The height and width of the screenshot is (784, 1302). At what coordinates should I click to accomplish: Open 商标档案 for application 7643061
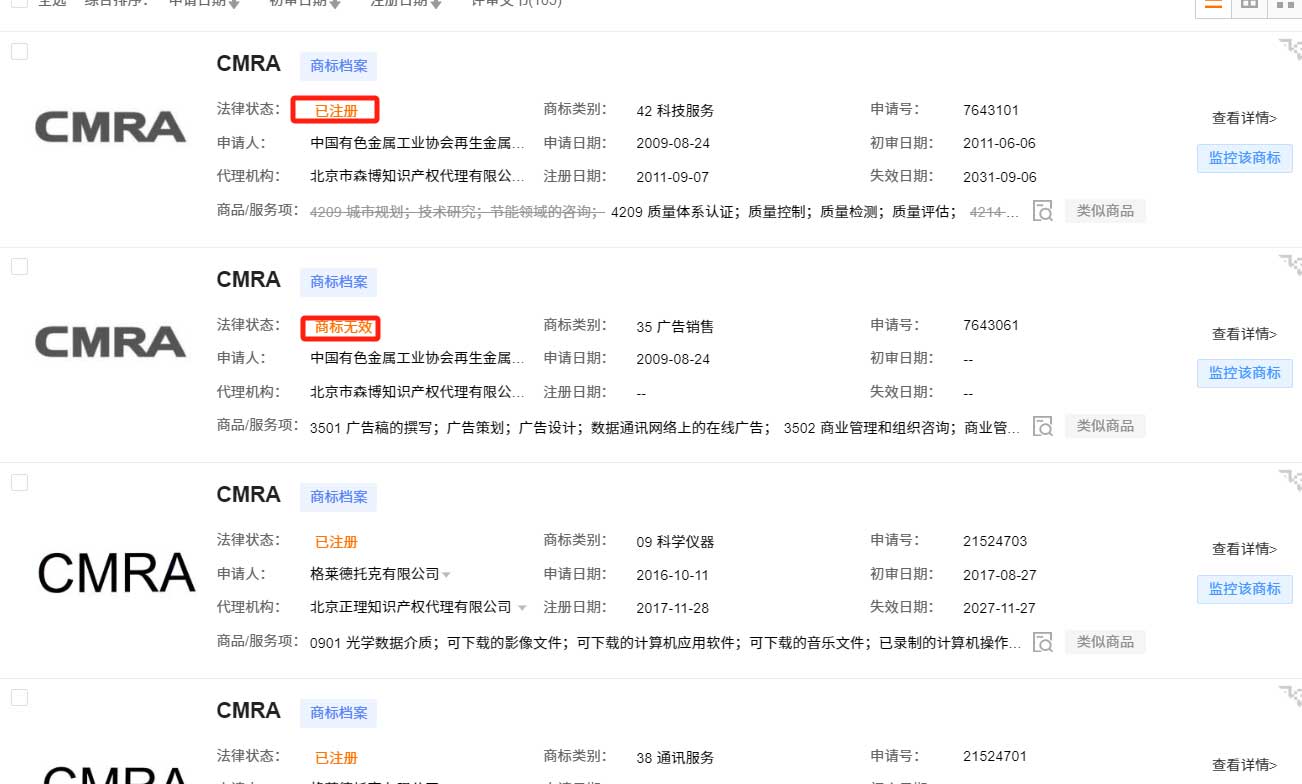point(339,282)
